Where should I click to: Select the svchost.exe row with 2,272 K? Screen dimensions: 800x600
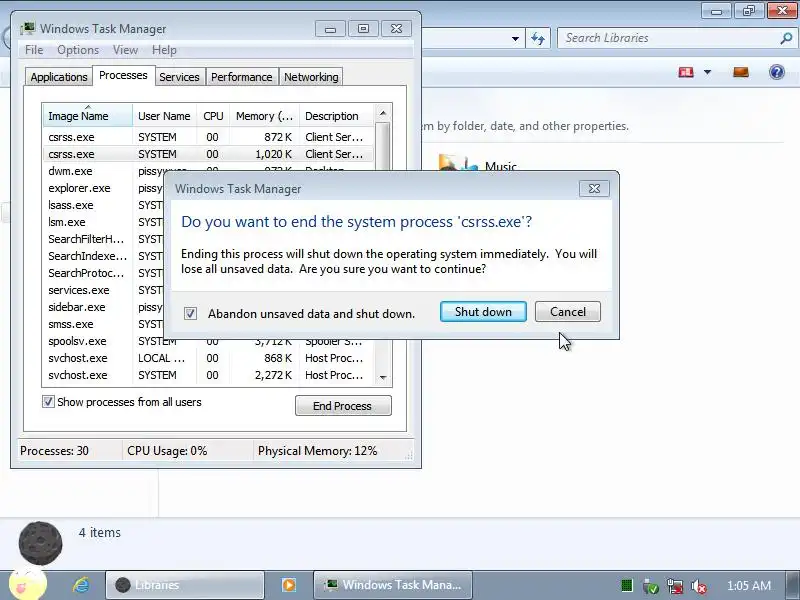tap(208, 375)
